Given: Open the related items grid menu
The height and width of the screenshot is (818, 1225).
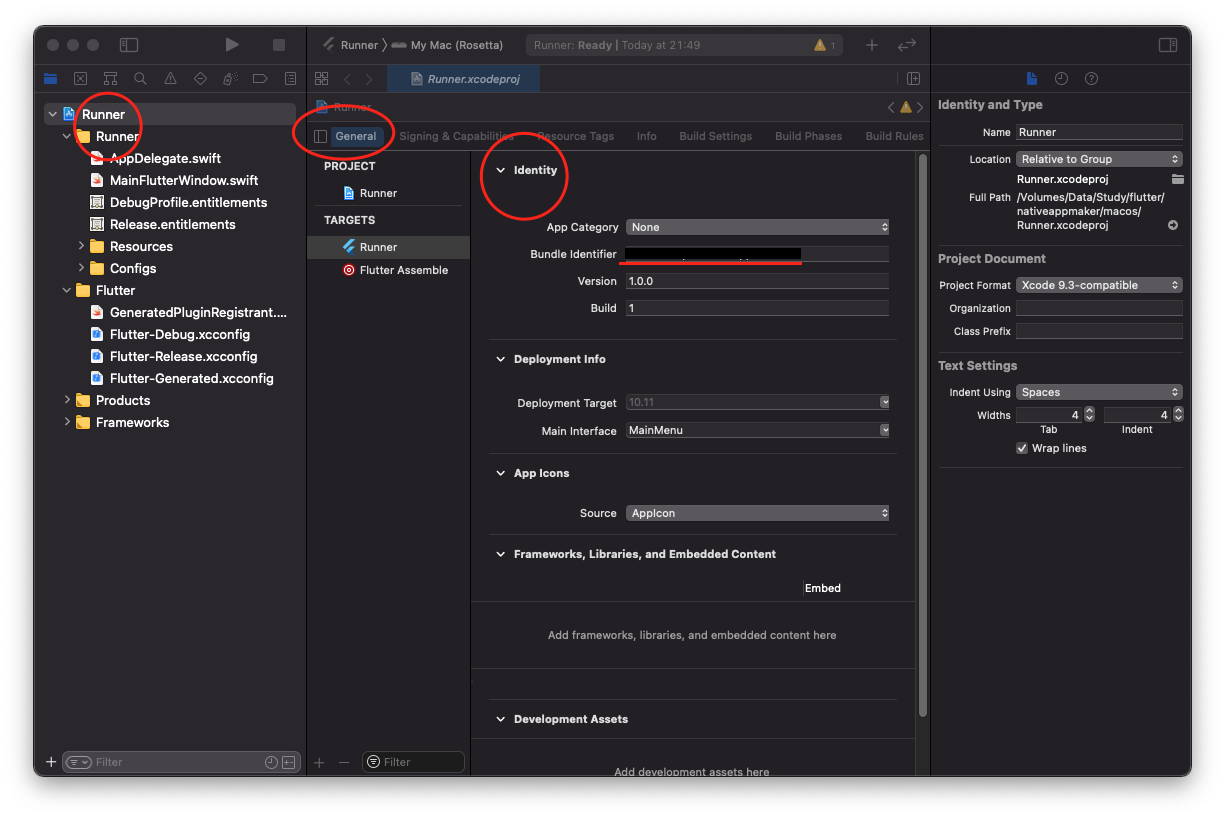Looking at the screenshot, I should pos(321,79).
